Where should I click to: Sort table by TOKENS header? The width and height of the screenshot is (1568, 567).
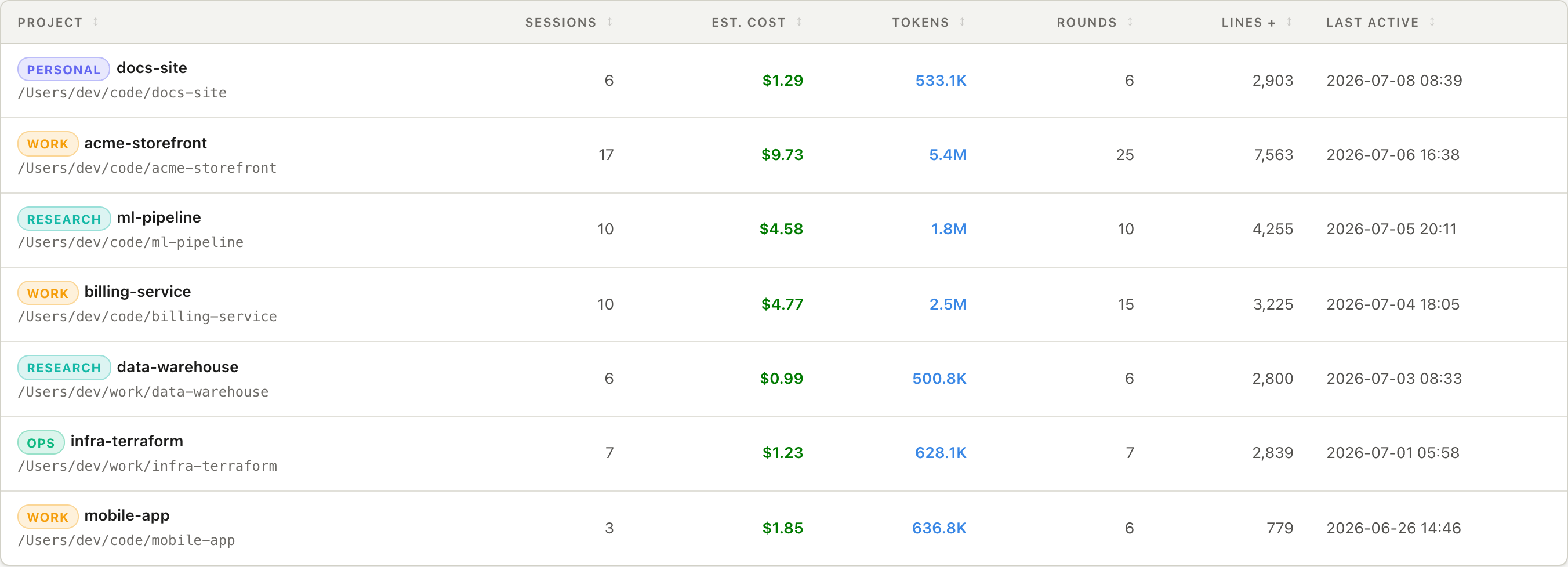pos(920,23)
